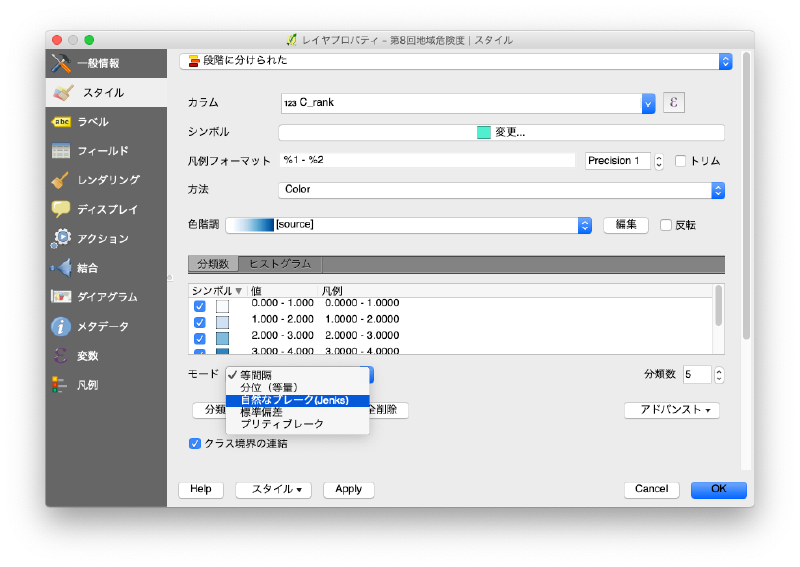Viewport: 800px width, 567px height.
Task: Click the legend text 1.0000 - 2.0000
Action: point(362,319)
